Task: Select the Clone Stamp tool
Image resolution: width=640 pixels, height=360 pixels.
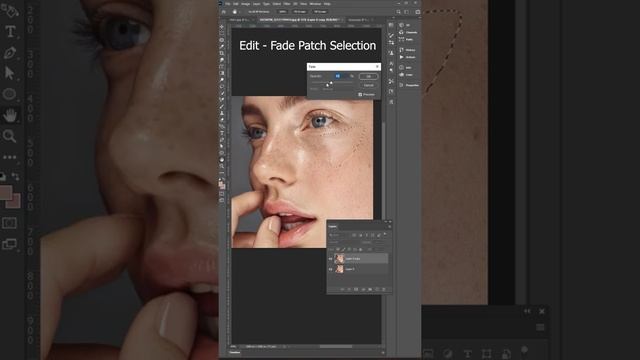Action: (222, 113)
